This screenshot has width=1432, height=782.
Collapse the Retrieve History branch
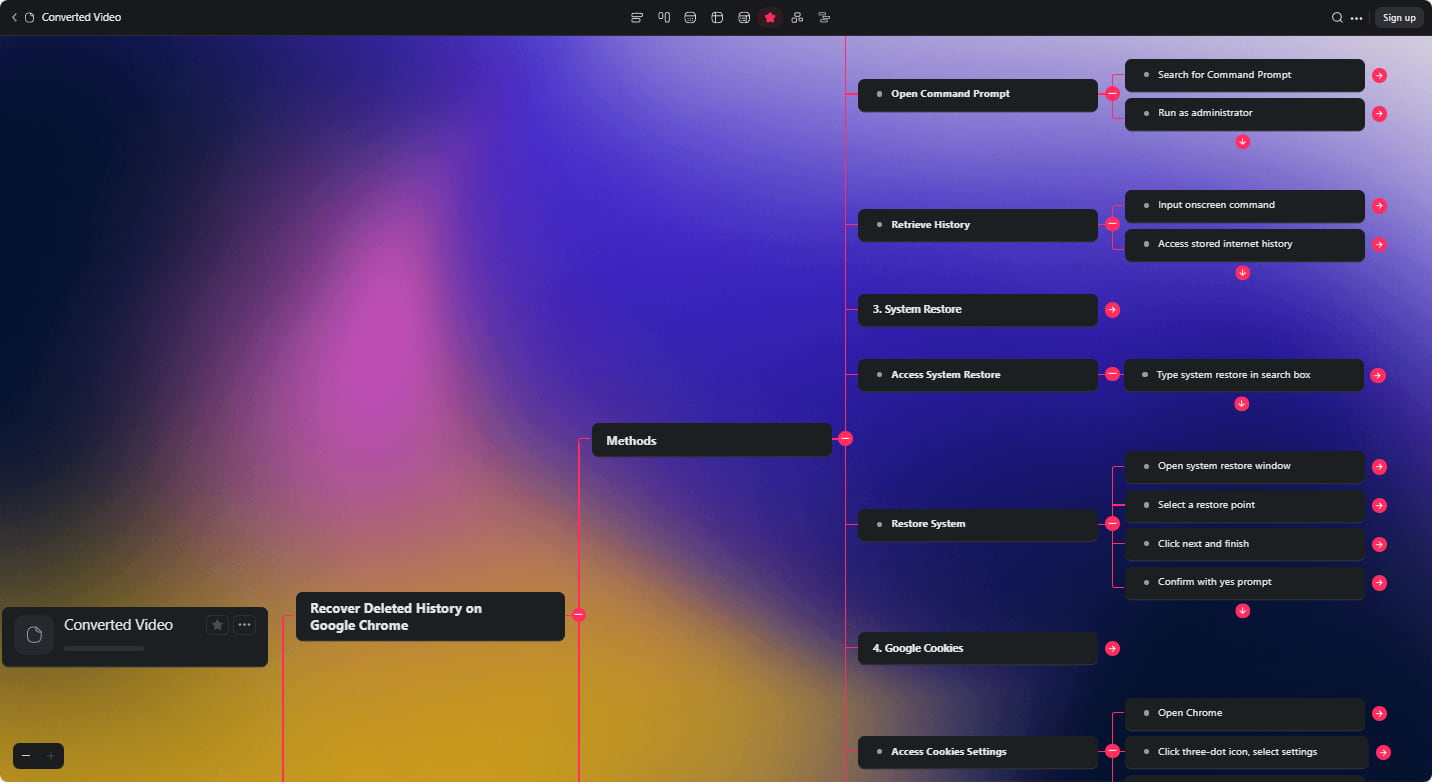click(x=1112, y=224)
